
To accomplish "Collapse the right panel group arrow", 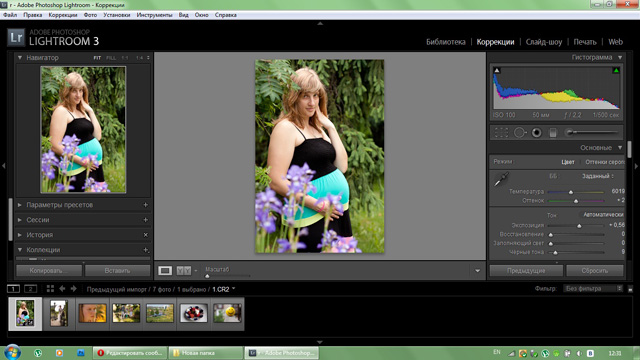I will coord(636,166).
